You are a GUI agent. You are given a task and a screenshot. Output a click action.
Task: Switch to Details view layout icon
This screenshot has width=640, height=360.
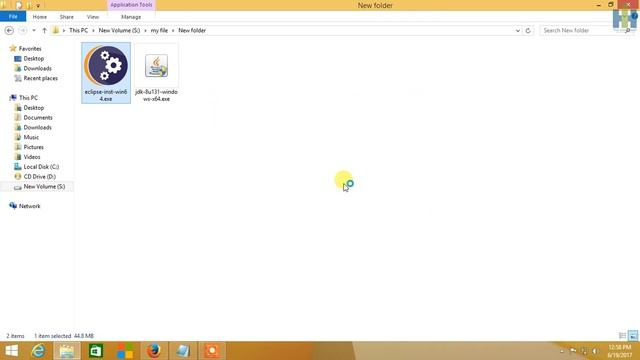click(x=622, y=336)
